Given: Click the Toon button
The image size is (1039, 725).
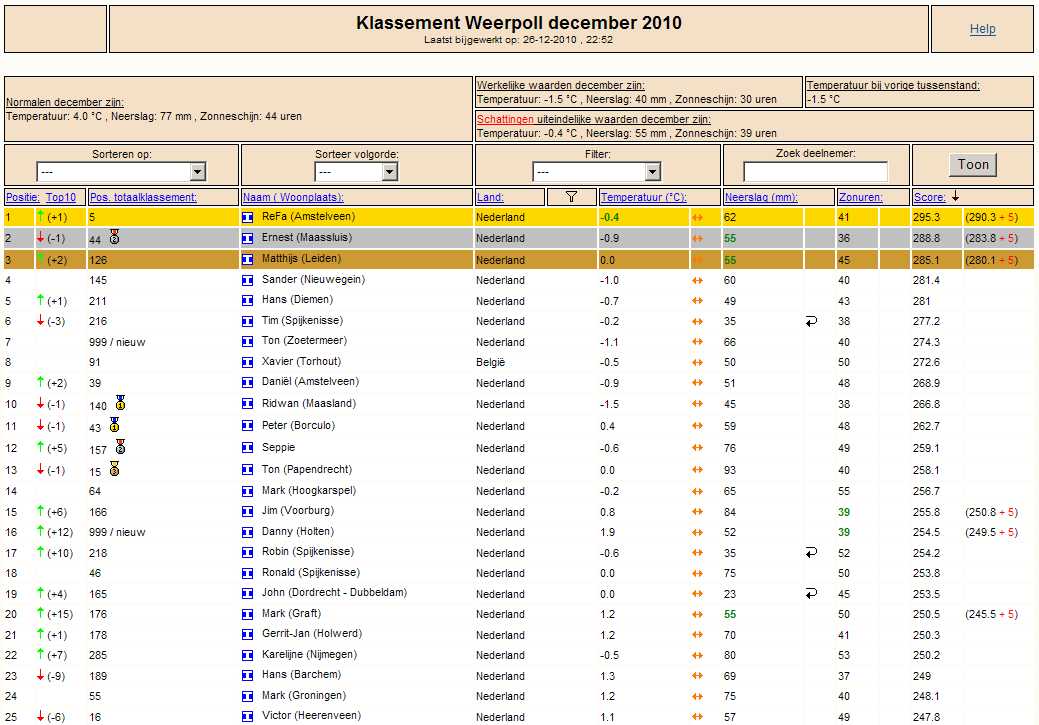Looking at the screenshot, I should coord(973,164).
